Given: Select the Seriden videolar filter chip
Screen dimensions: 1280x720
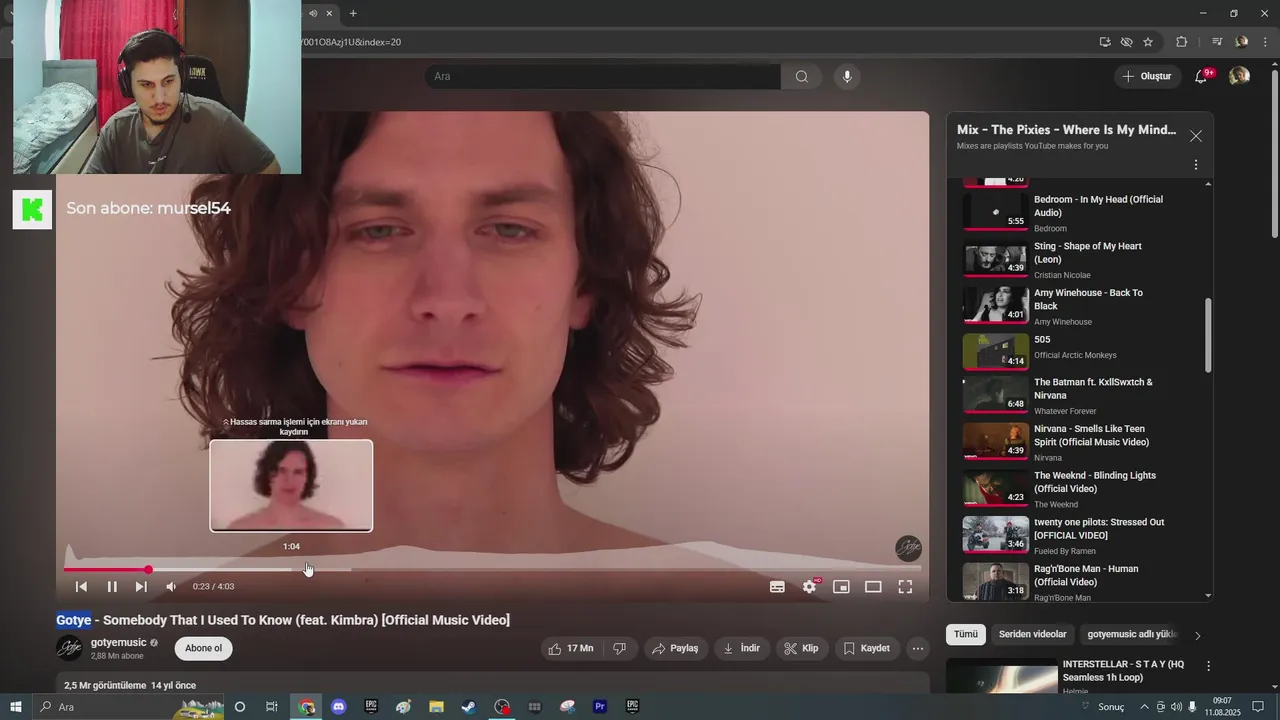Looking at the screenshot, I should (x=1032, y=634).
